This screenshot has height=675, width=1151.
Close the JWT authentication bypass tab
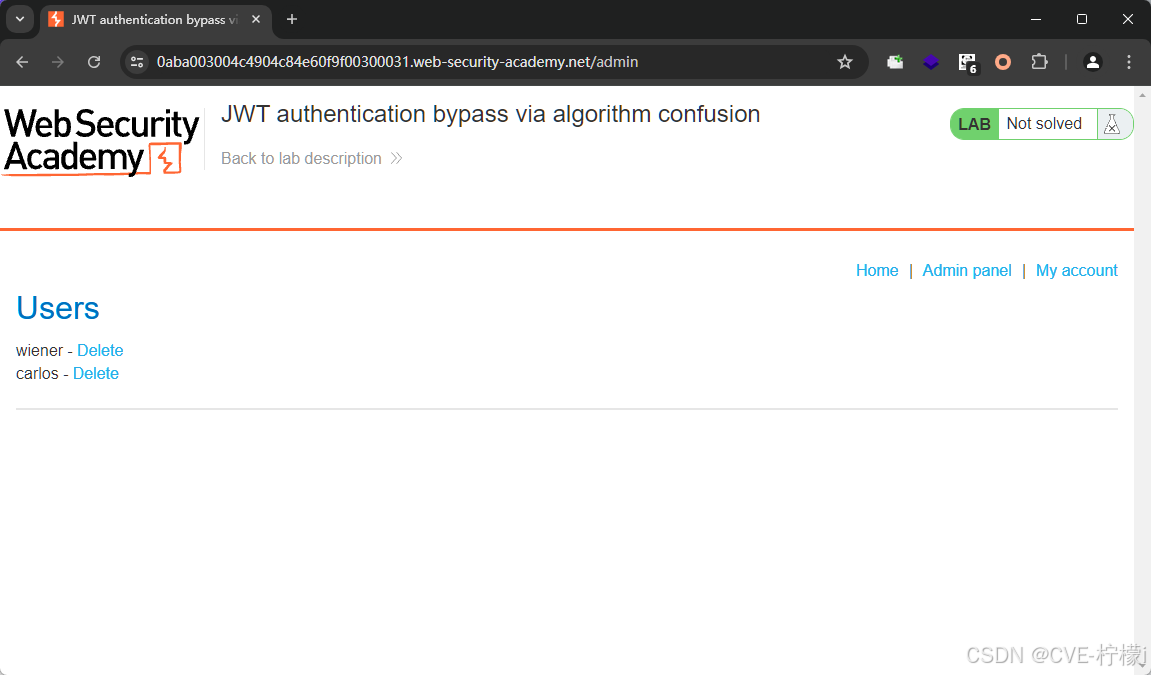(256, 20)
